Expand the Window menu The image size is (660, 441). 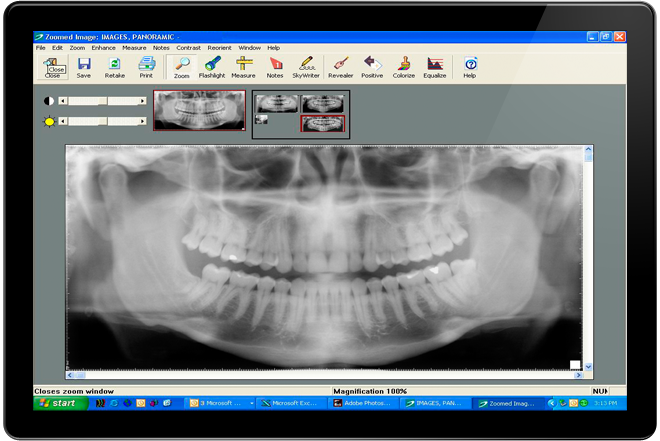coord(249,47)
